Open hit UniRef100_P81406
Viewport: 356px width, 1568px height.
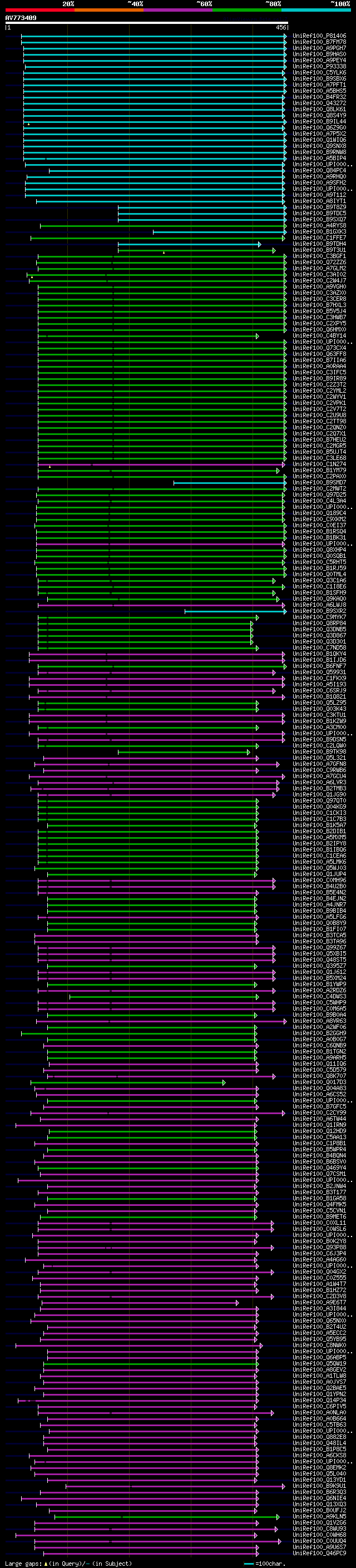319,36
